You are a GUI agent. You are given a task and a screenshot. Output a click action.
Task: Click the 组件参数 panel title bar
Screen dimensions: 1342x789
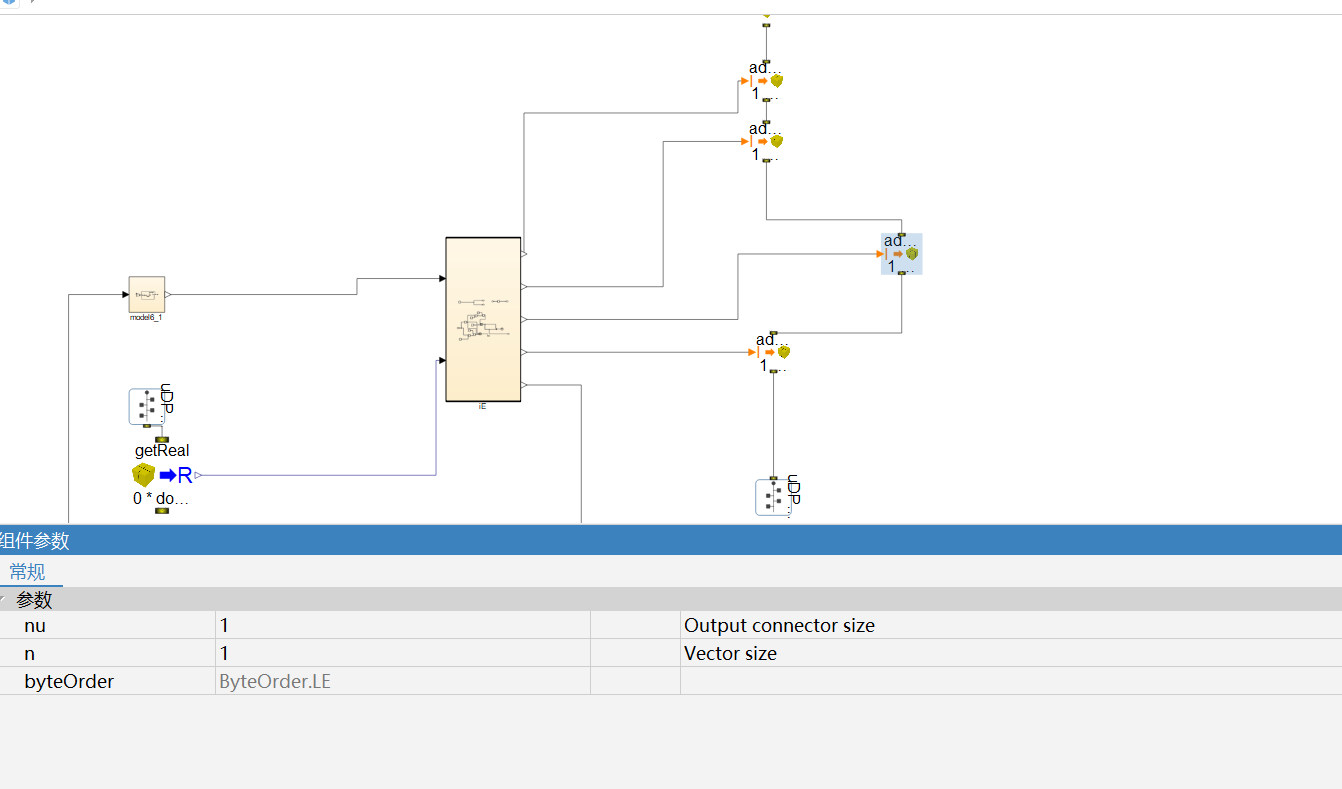[671, 540]
